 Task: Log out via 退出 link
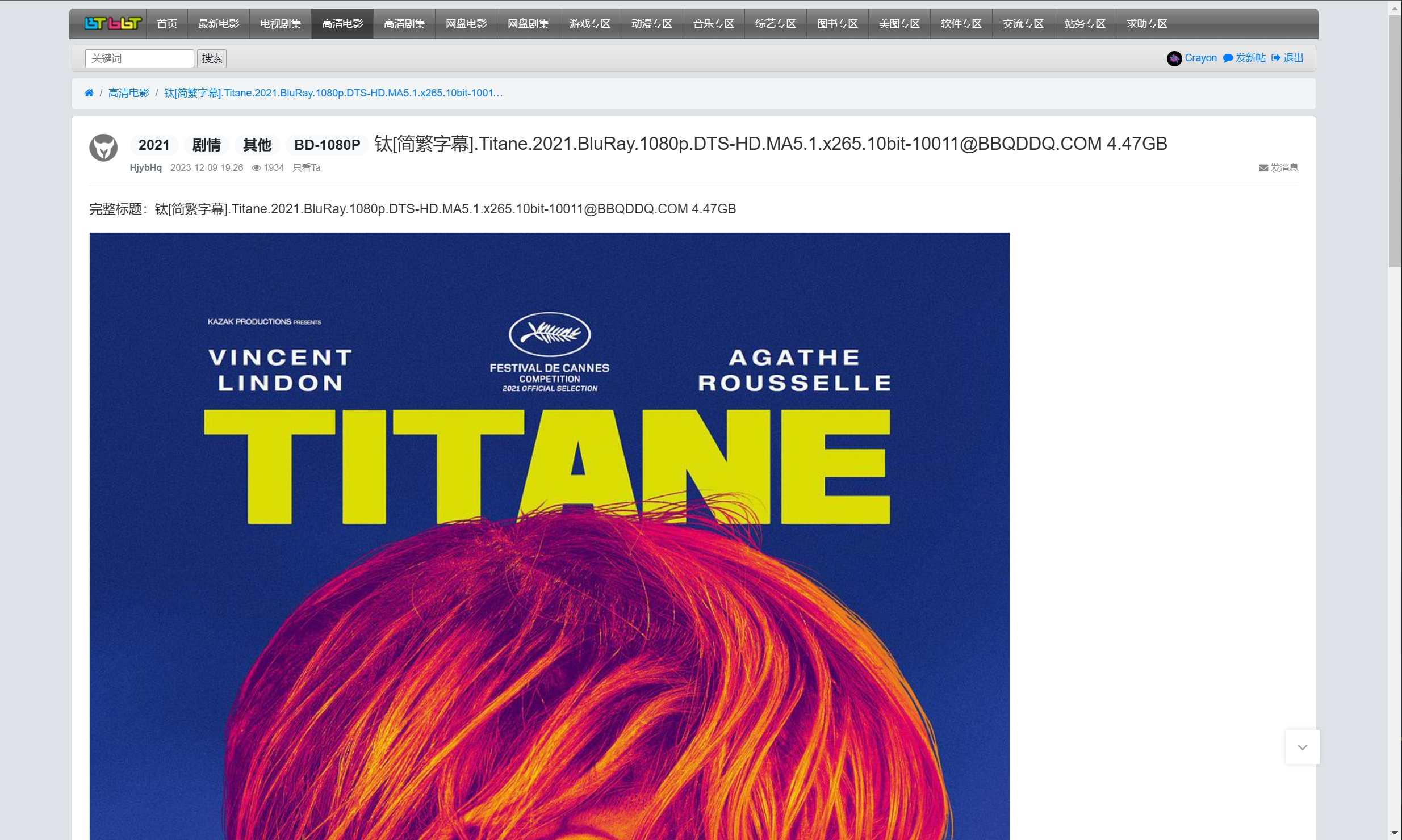point(1287,58)
